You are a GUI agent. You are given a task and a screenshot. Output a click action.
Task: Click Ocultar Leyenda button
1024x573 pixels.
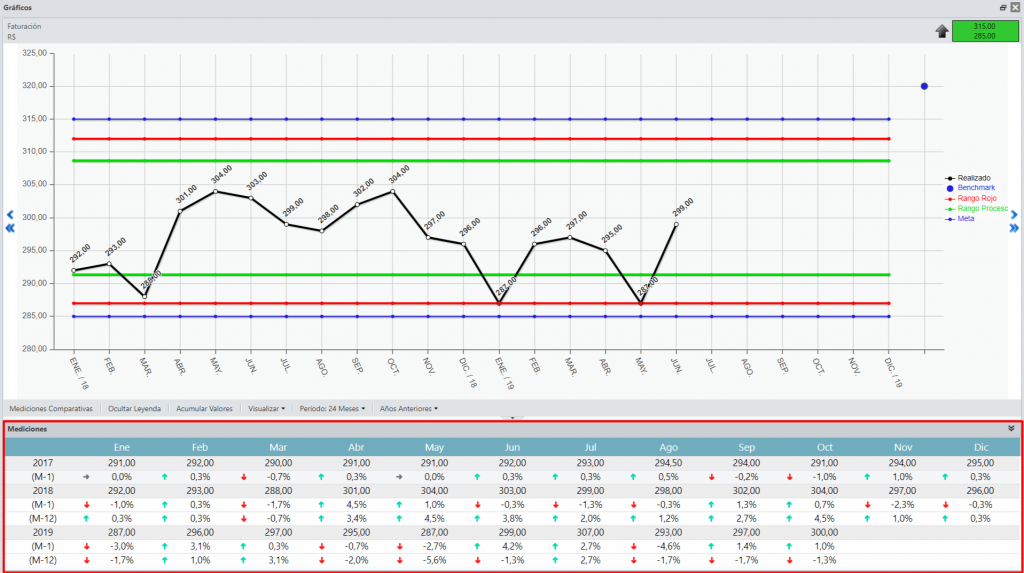point(135,408)
